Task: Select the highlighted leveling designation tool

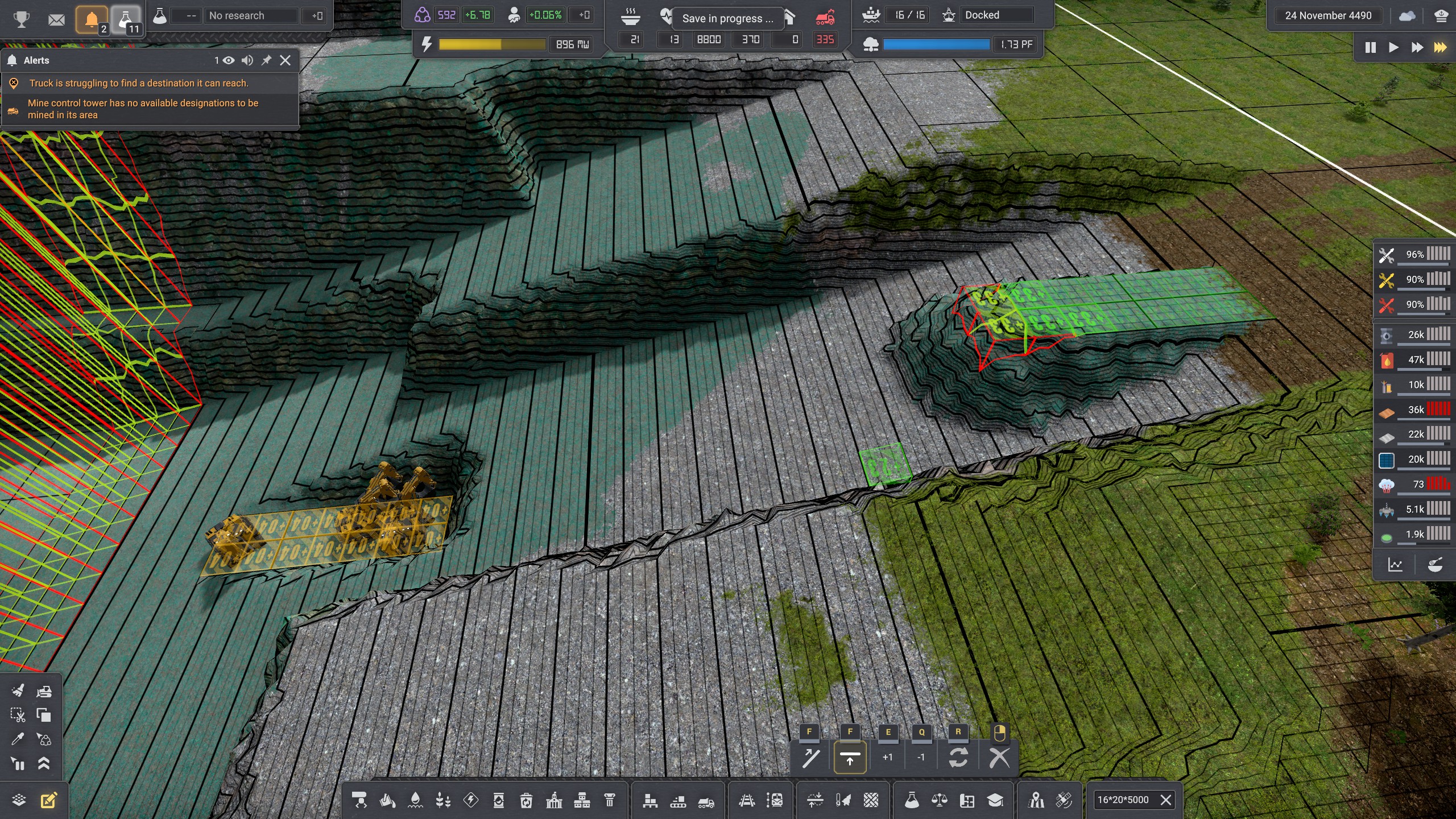Action: click(x=850, y=758)
